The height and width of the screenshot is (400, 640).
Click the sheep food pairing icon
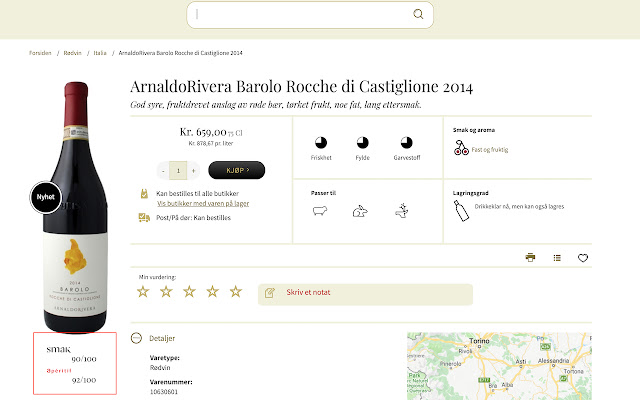(x=320, y=211)
